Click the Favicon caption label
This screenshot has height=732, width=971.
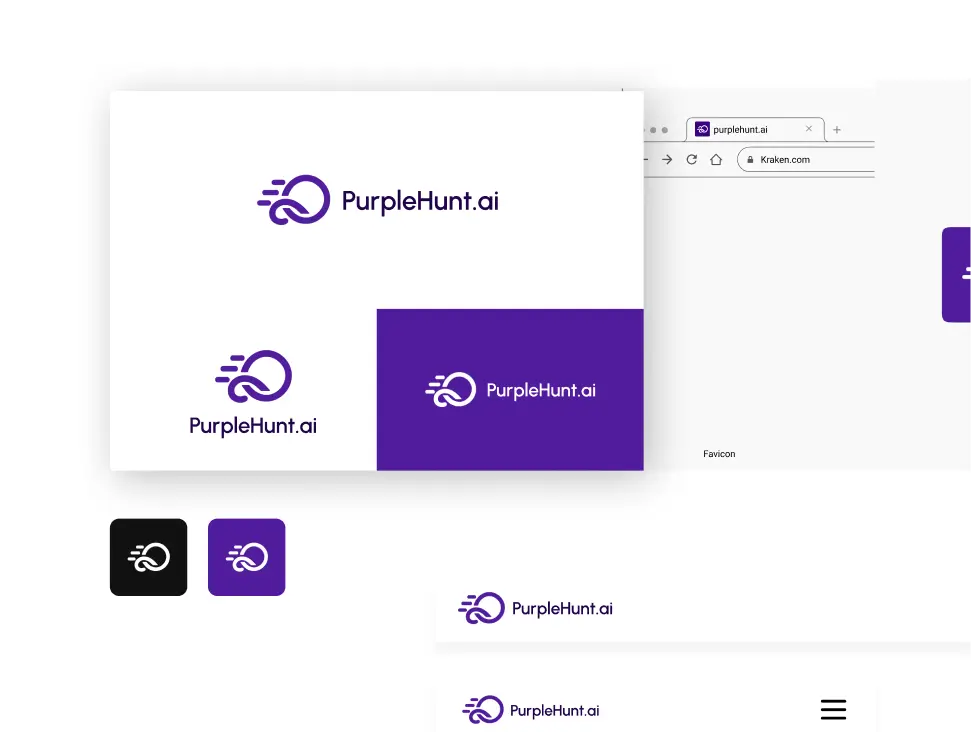tap(719, 454)
